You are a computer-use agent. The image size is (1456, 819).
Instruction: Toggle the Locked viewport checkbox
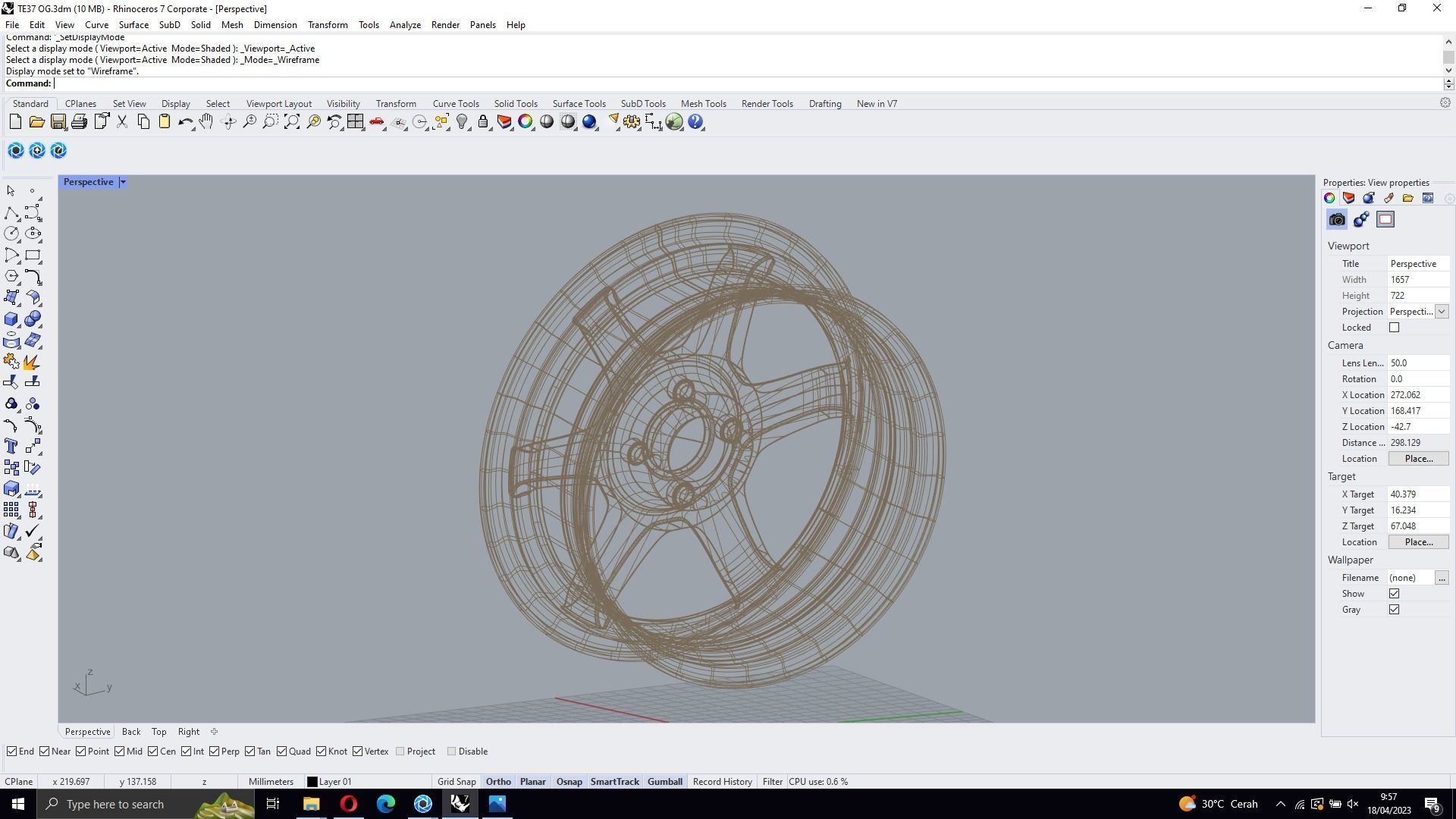point(1394,328)
